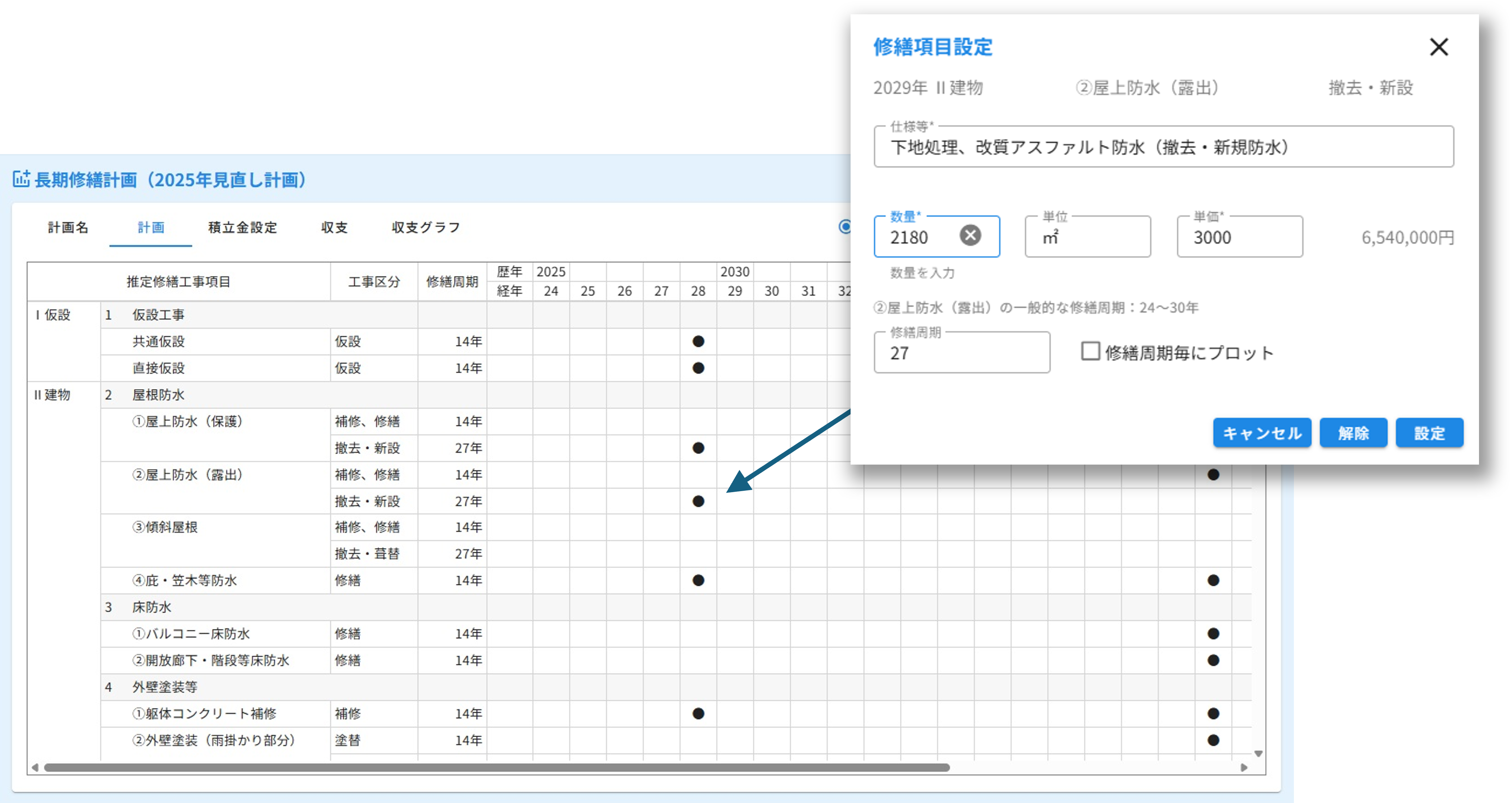Image resolution: width=1512 pixels, height=803 pixels.
Task: Open the 収支グラフ tab
Action: 426,227
